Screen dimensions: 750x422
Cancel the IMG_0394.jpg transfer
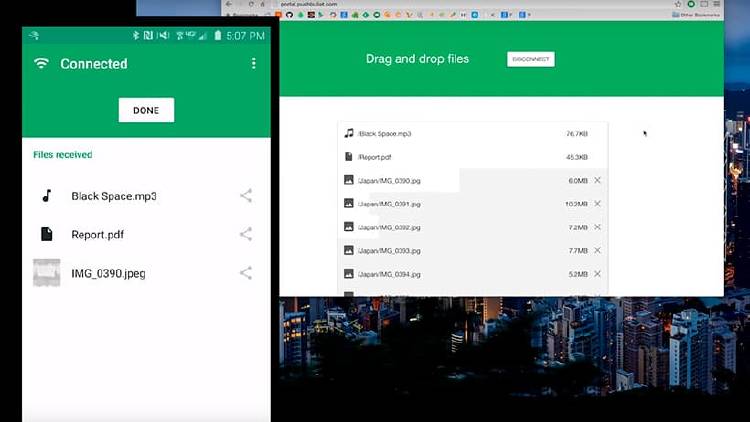click(x=597, y=273)
